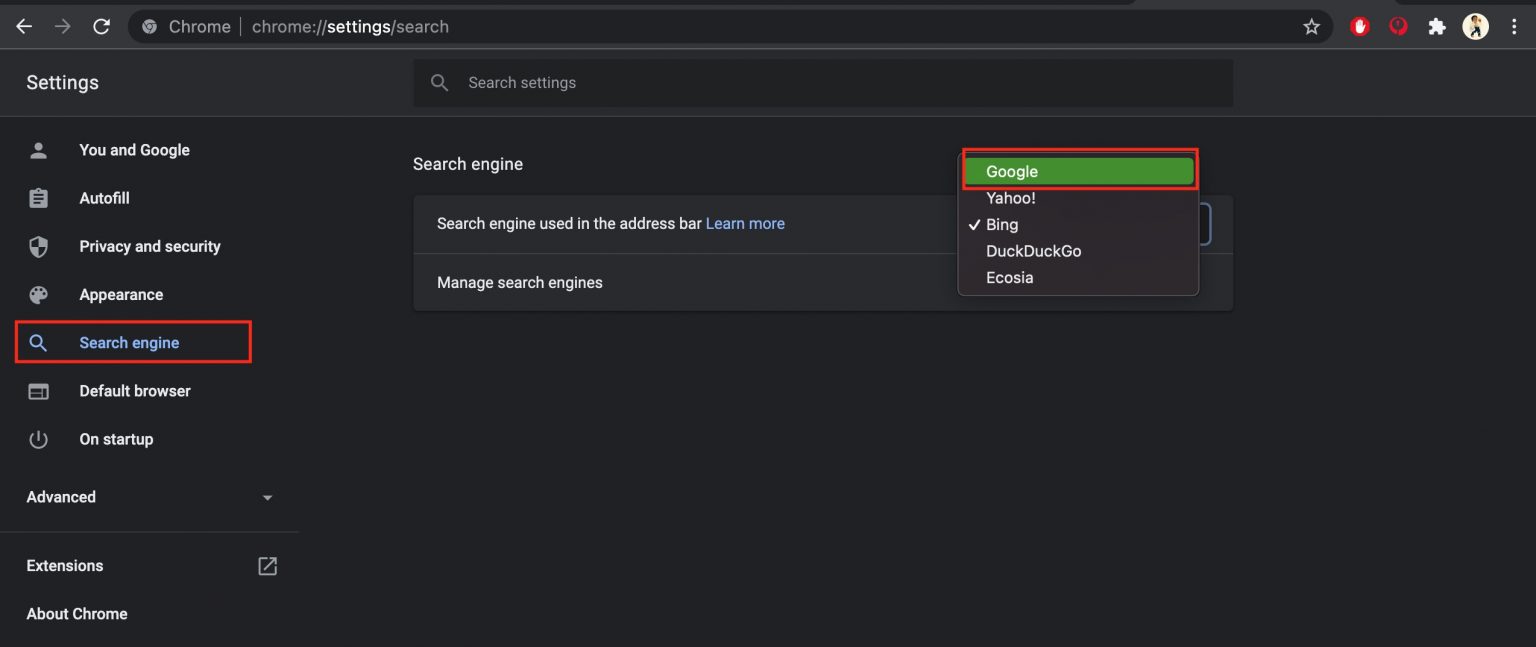Select the Autofill notes icon
The width and height of the screenshot is (1536, 647).
tap(38, 197)
